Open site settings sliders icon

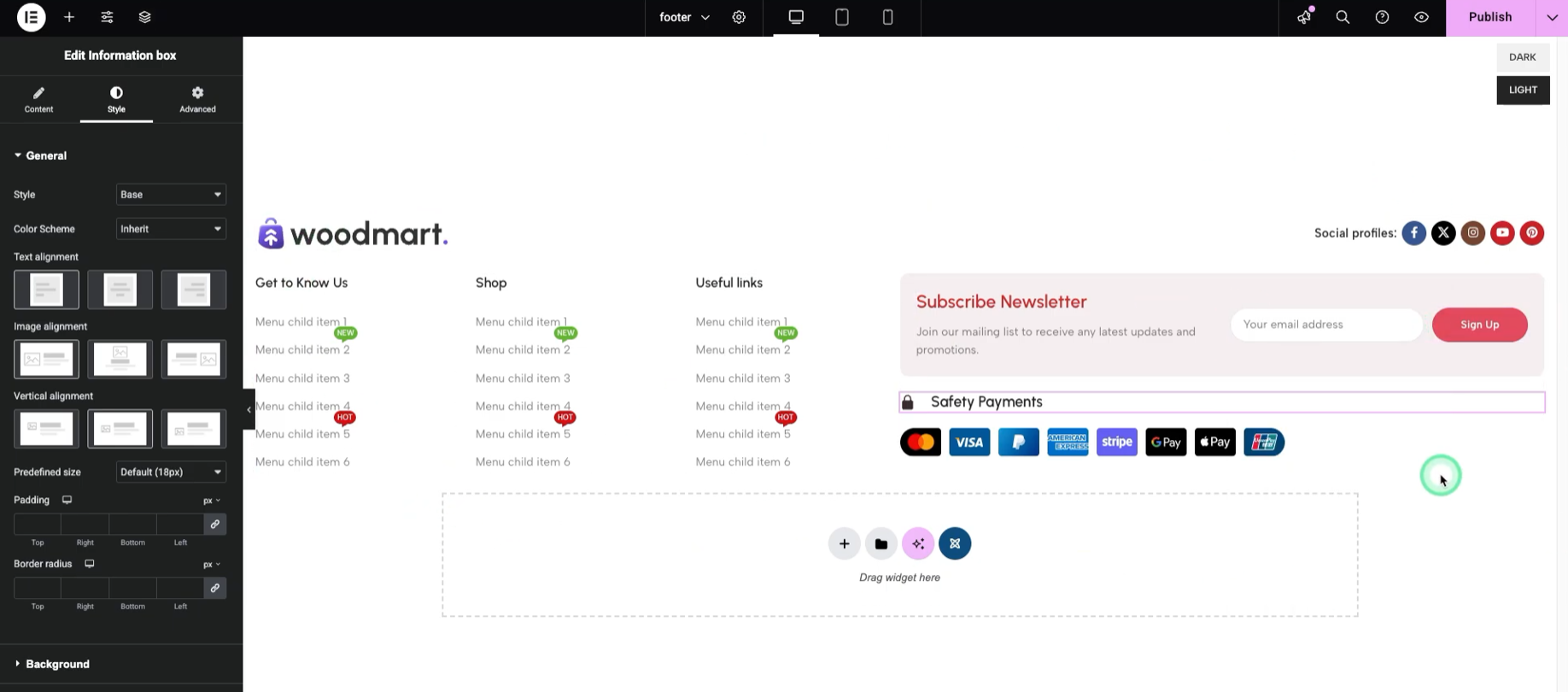click(x=107, y=17)
